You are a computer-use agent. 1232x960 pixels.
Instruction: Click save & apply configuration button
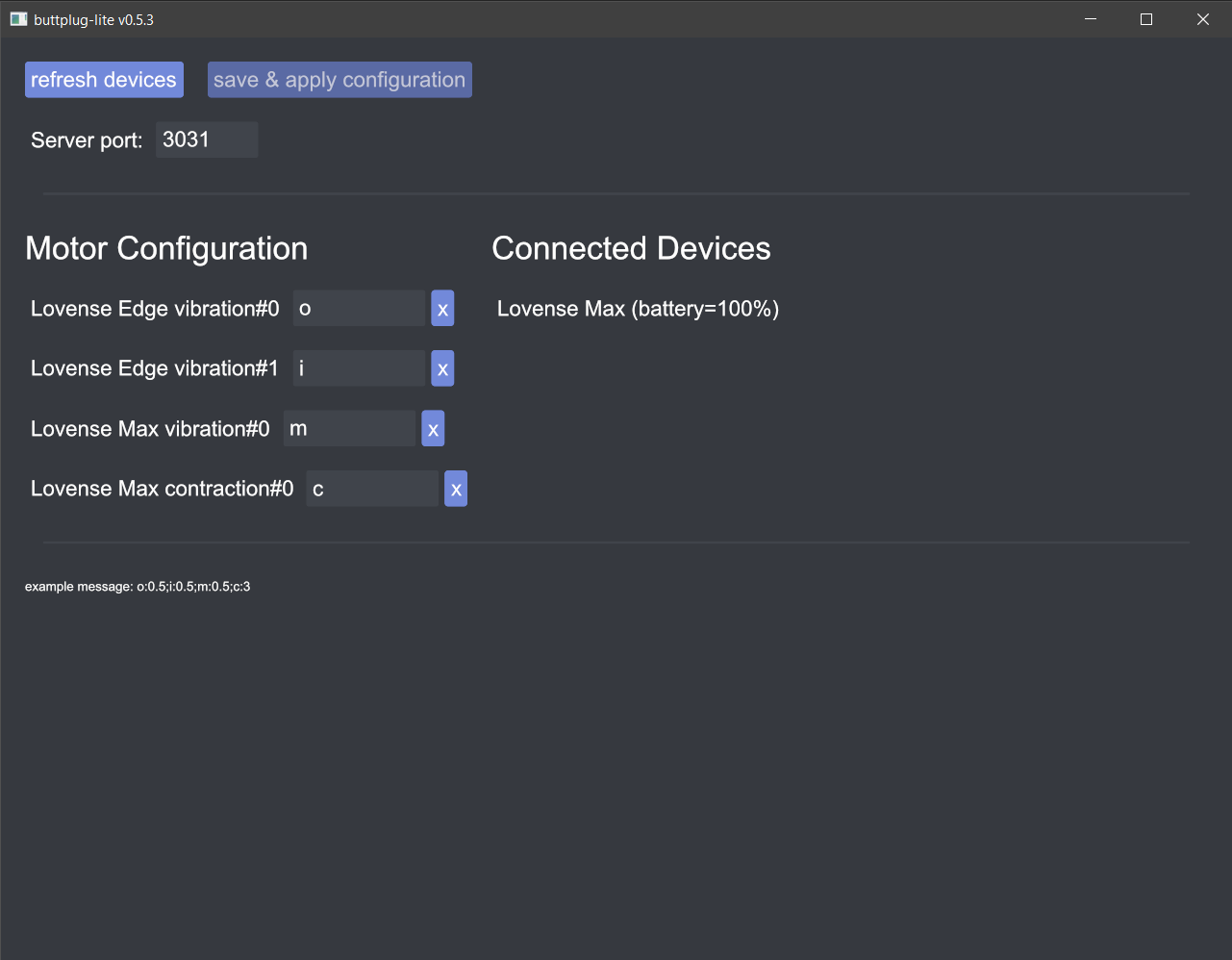pos(339,80)
